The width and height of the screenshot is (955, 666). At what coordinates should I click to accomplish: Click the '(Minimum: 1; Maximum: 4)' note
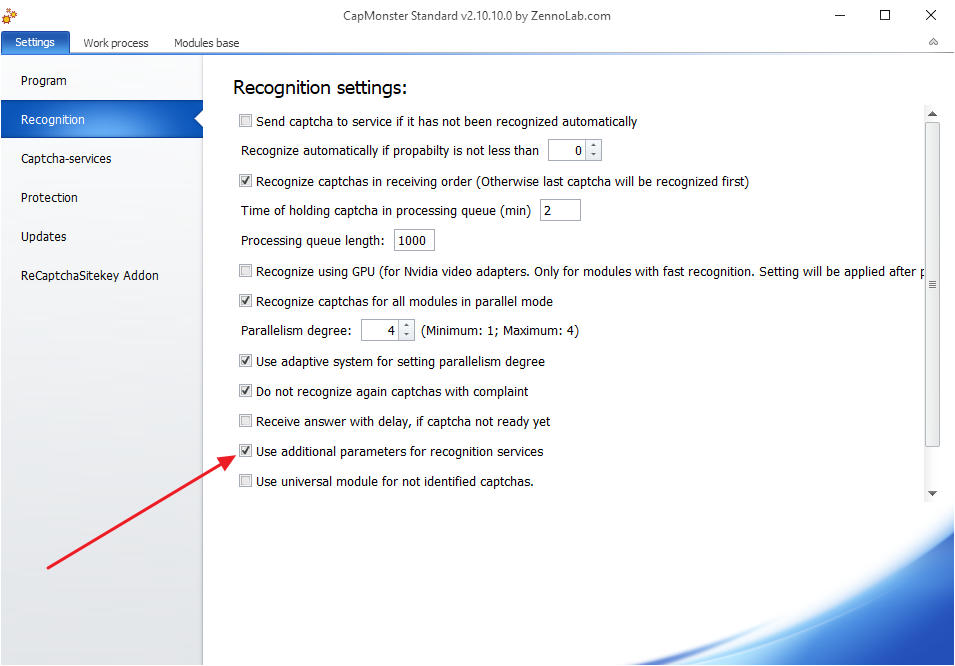[x=500, y=331]
